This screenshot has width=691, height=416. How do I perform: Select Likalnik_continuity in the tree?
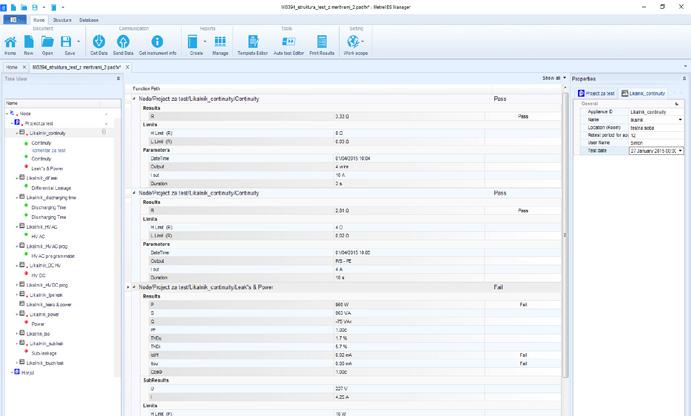tap(47, 133)
